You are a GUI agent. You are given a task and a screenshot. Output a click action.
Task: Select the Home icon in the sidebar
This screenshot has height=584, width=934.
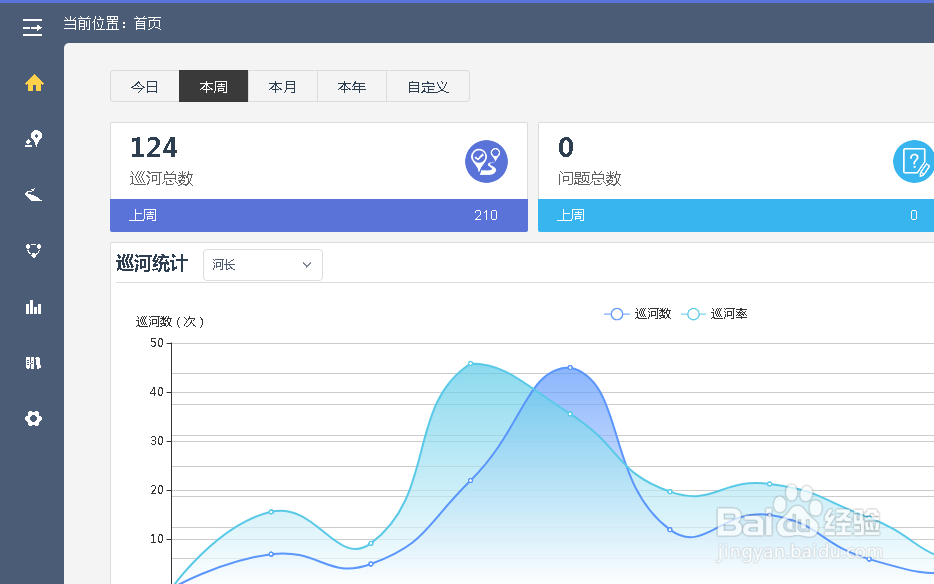click(32, 84)
